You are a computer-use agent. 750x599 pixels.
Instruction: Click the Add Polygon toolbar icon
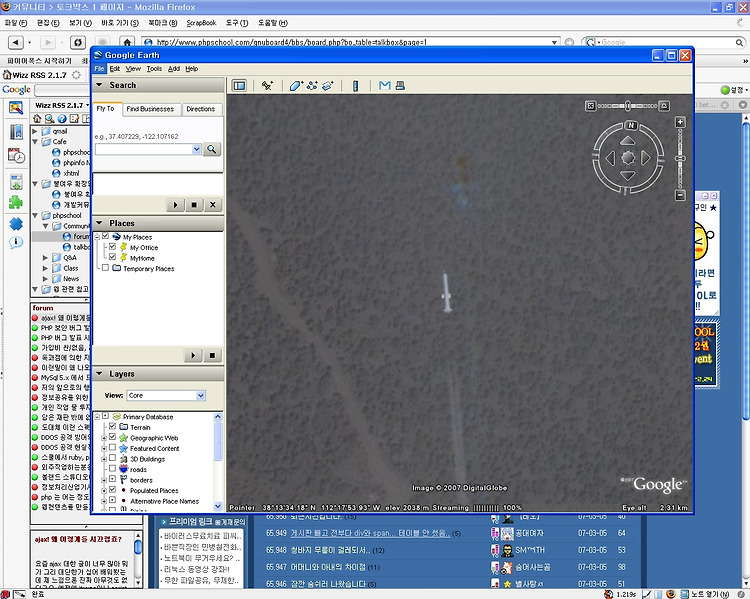[296, 86]
